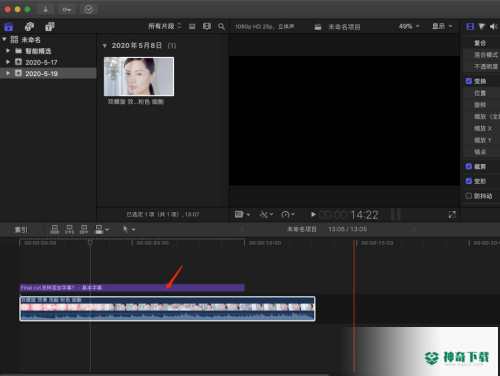Expand the 2020-5-19 event
This screenshot has height=376, width=500.
(x=8, y=73)
